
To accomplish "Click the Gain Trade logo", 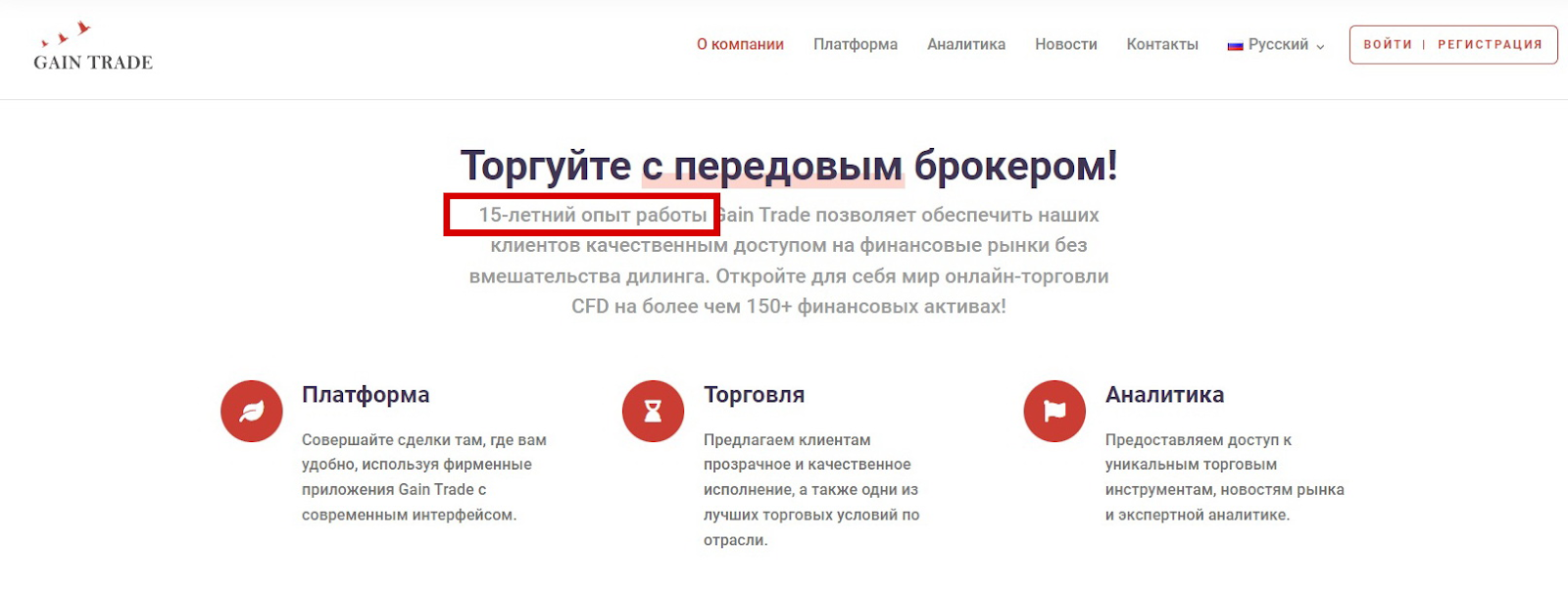I will (93, 47).
